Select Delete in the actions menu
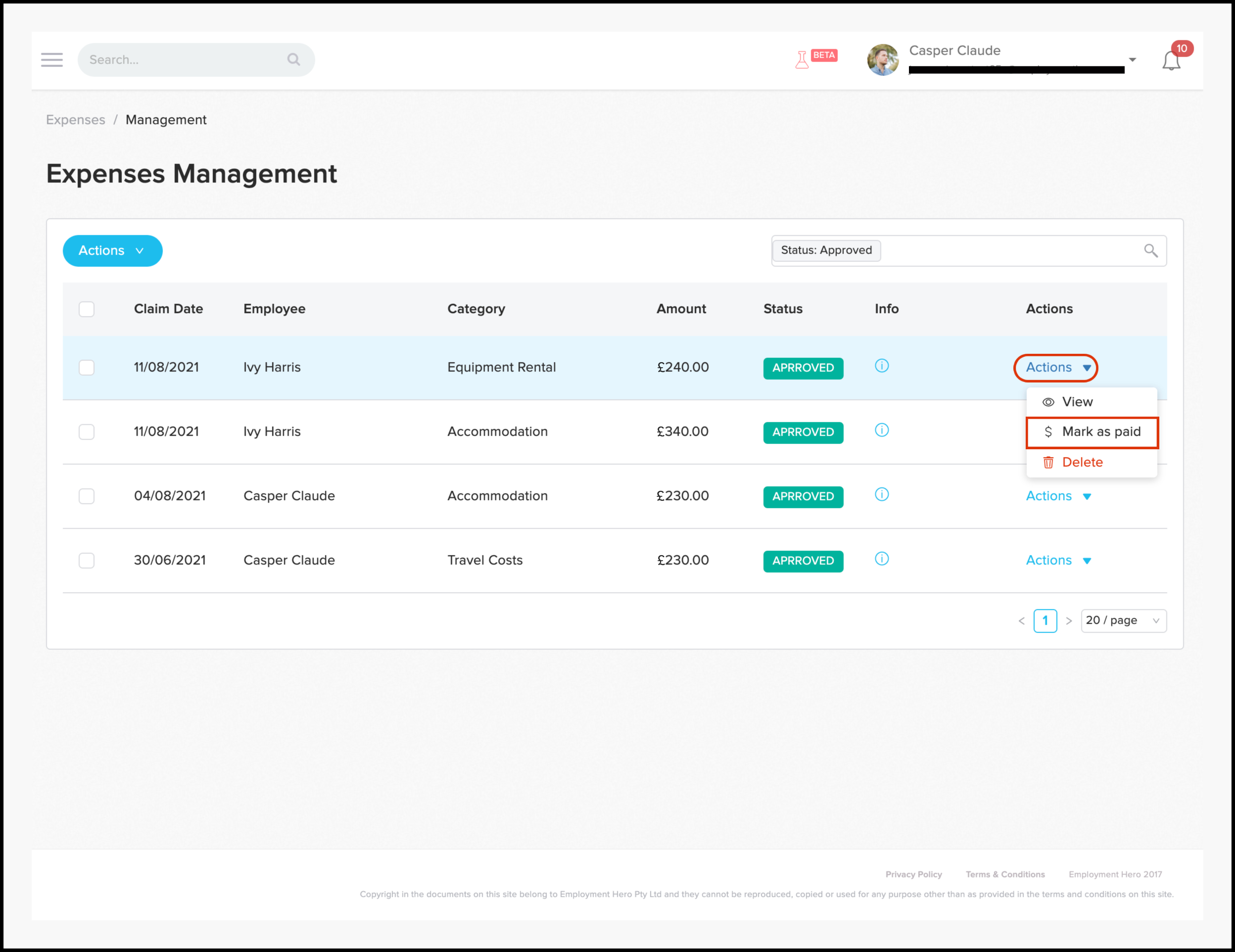Screen dimensions: 1235x952 (1082, 463)
